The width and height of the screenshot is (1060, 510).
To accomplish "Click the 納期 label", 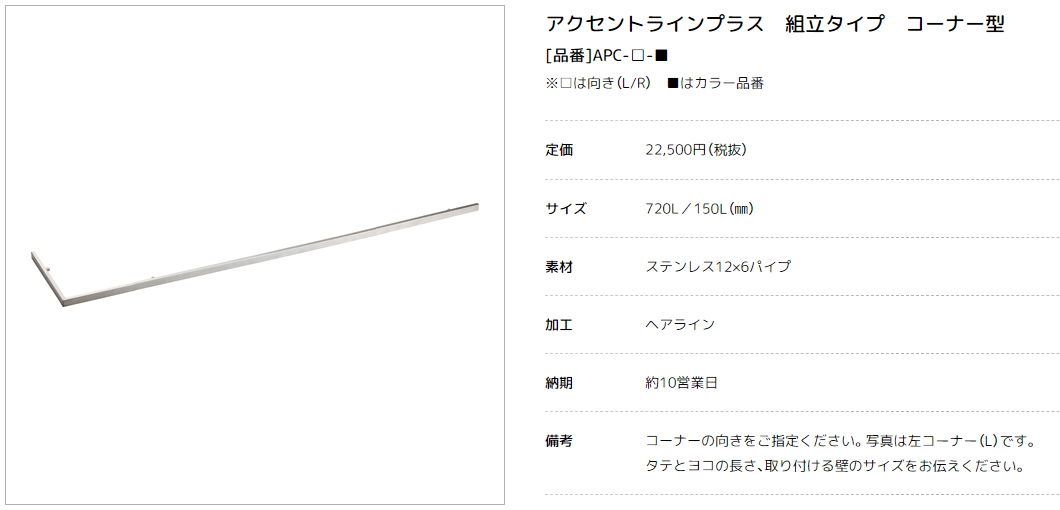I will pos(559,383).
